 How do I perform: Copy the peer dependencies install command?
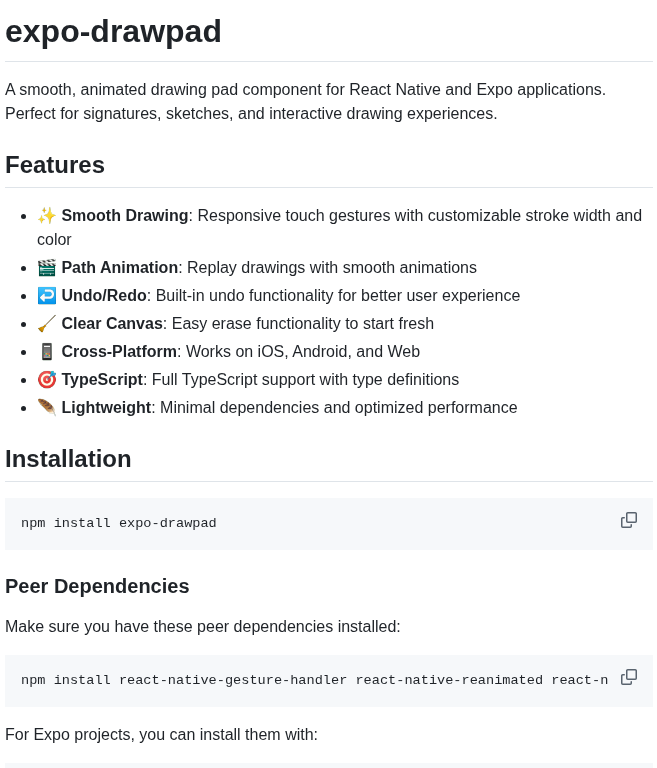click(629, 677)
